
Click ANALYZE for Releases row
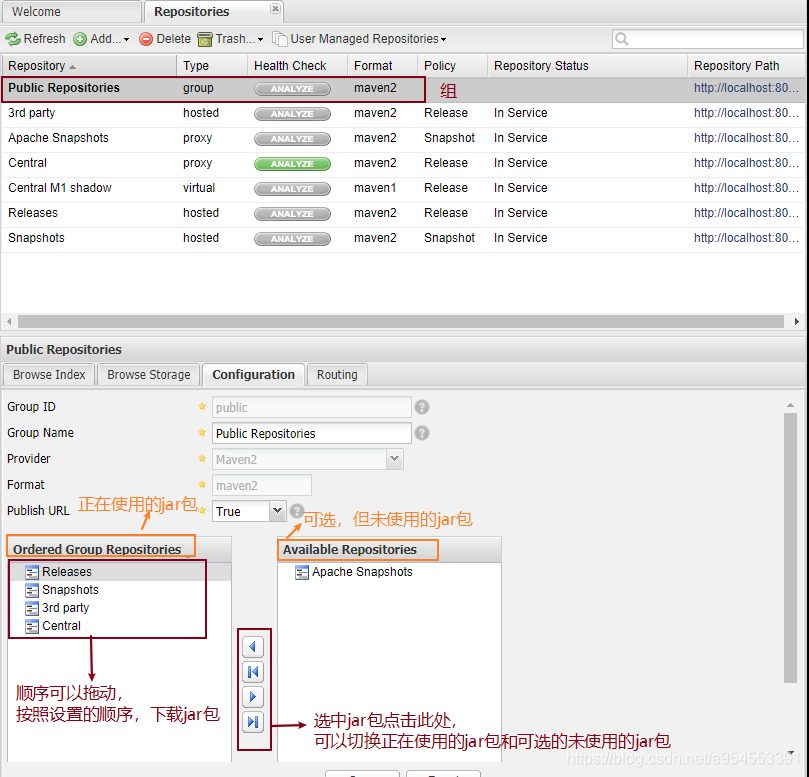[292, 214]
